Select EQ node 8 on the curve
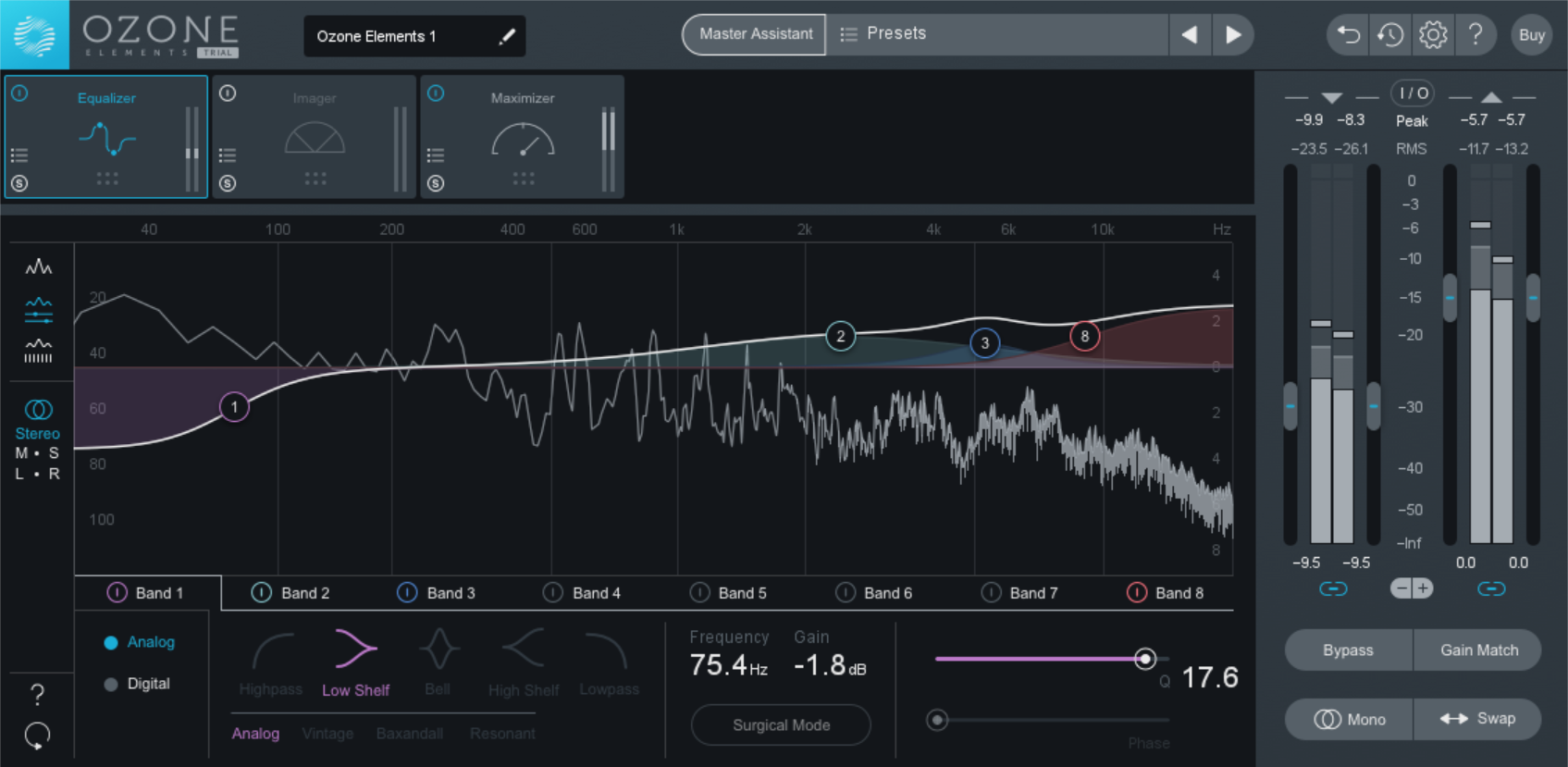The width and height of the screenshot is (1568, 767). (x=1084, y=336)
